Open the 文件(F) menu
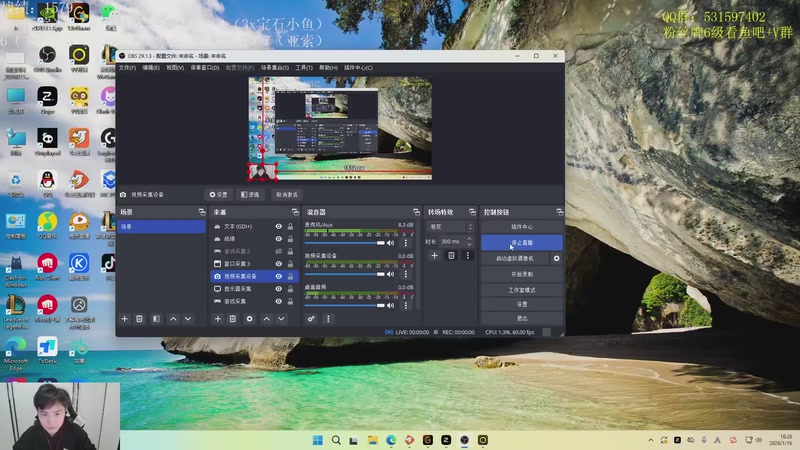This screenshot has width=800, height=450. coord(127,68)
